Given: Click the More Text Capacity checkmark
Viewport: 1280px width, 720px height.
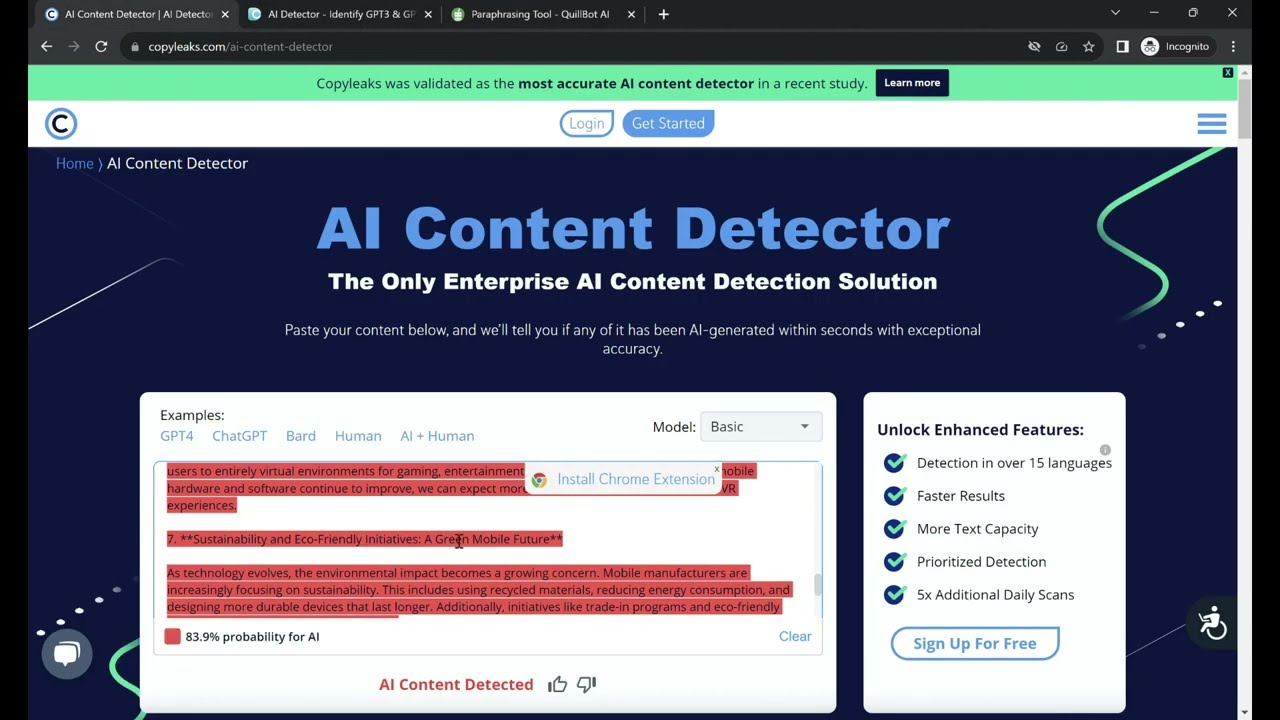Looking at the screenshot, I should (x=895, y=528).
